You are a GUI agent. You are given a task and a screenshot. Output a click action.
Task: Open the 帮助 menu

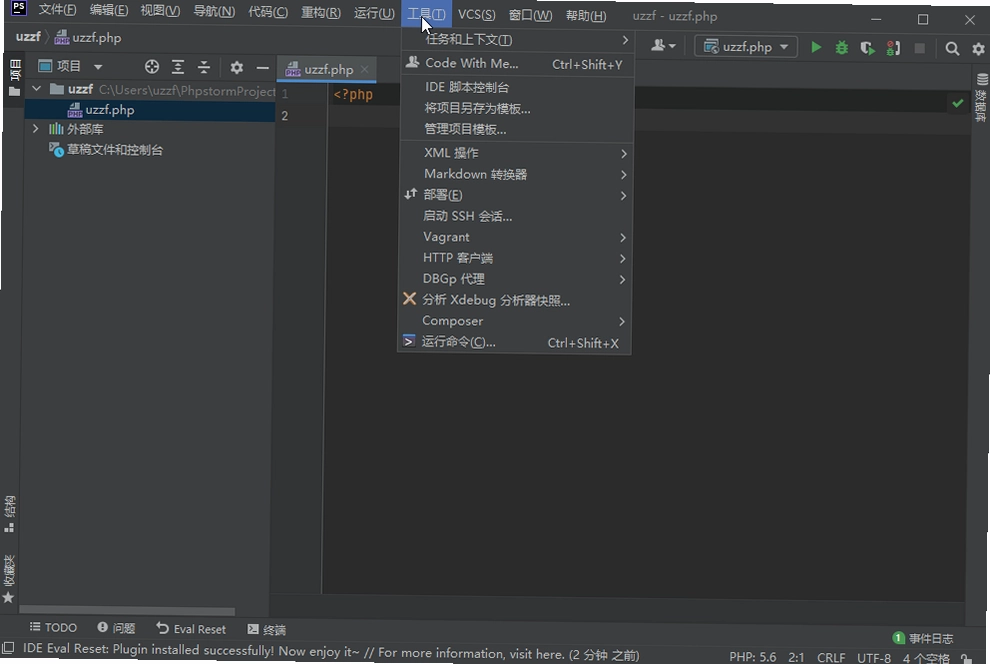point(586,16)
